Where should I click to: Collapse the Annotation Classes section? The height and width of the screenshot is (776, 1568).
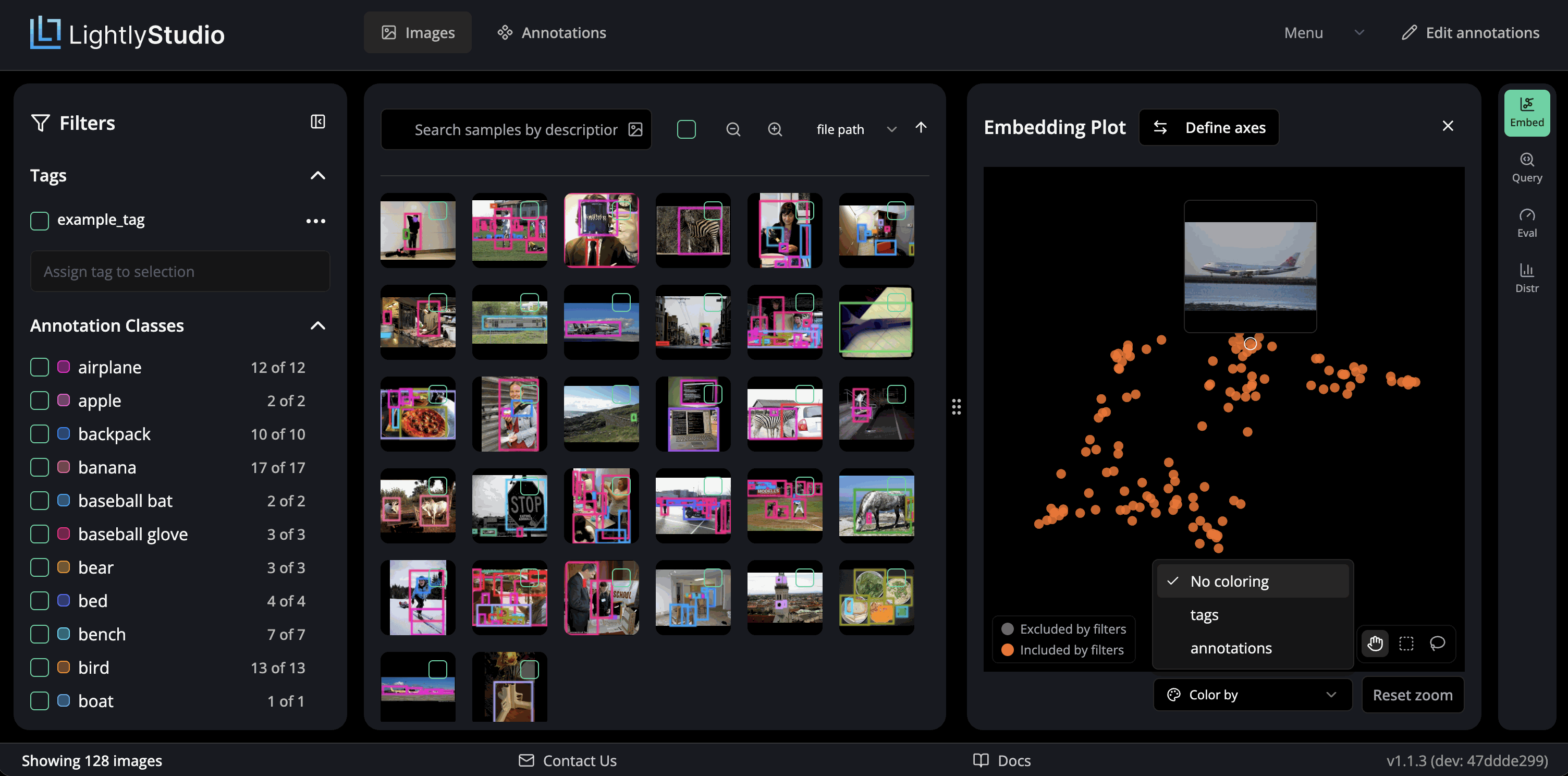click(x=318, y=326)
